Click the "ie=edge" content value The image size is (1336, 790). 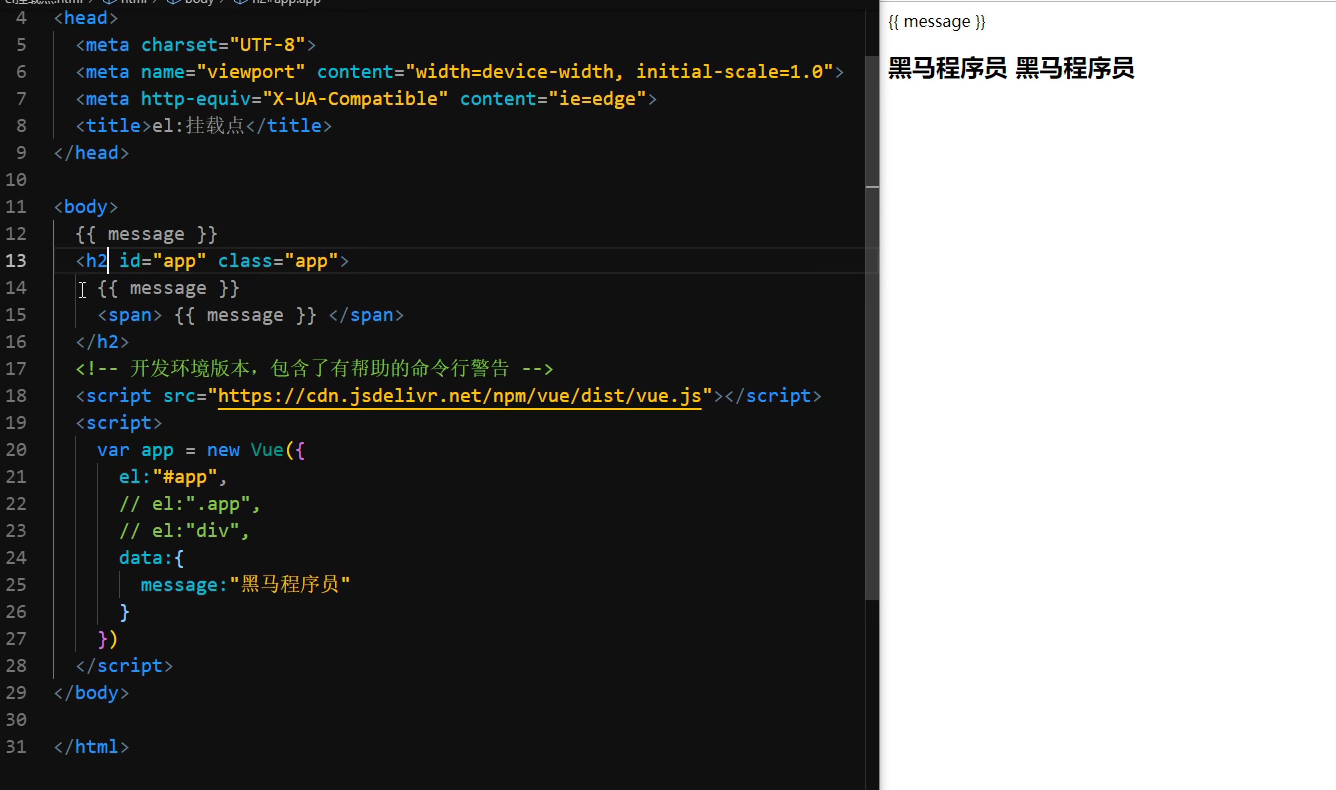(x=597, y=99)
